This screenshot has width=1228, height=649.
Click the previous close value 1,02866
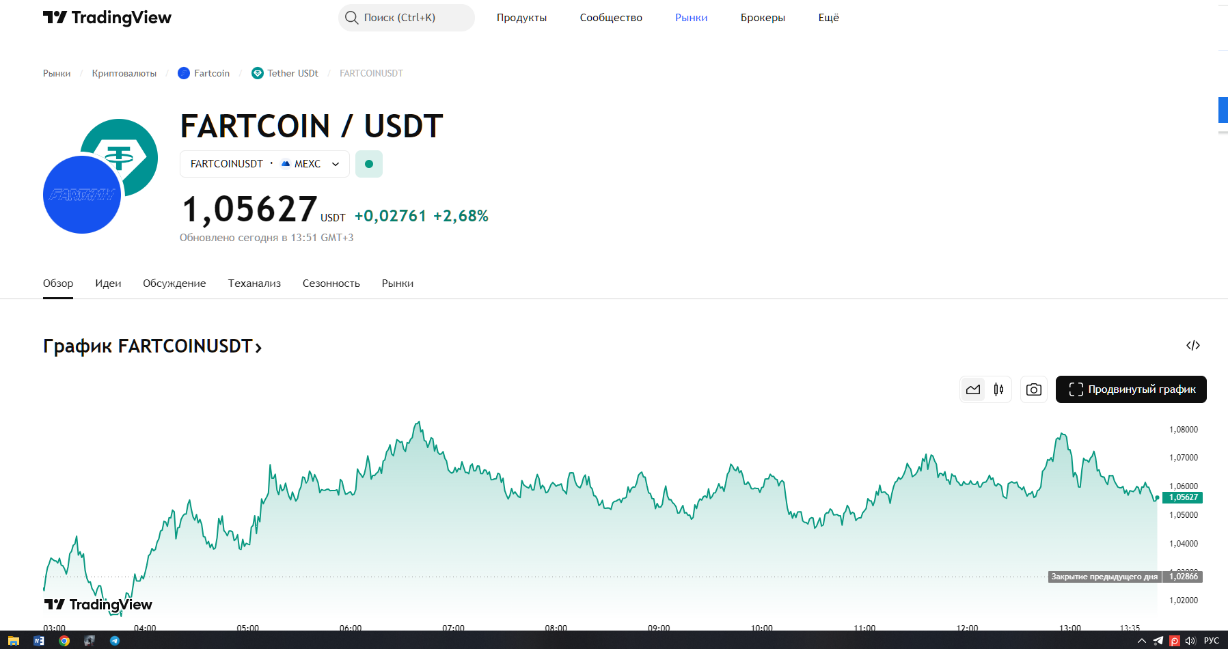[1182, 577]
